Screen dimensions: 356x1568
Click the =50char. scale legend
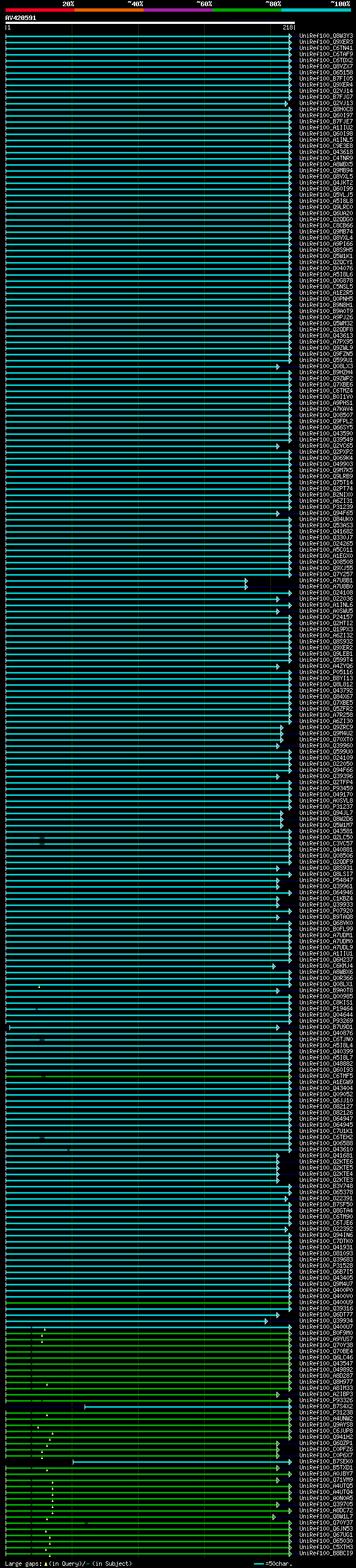273,1563
